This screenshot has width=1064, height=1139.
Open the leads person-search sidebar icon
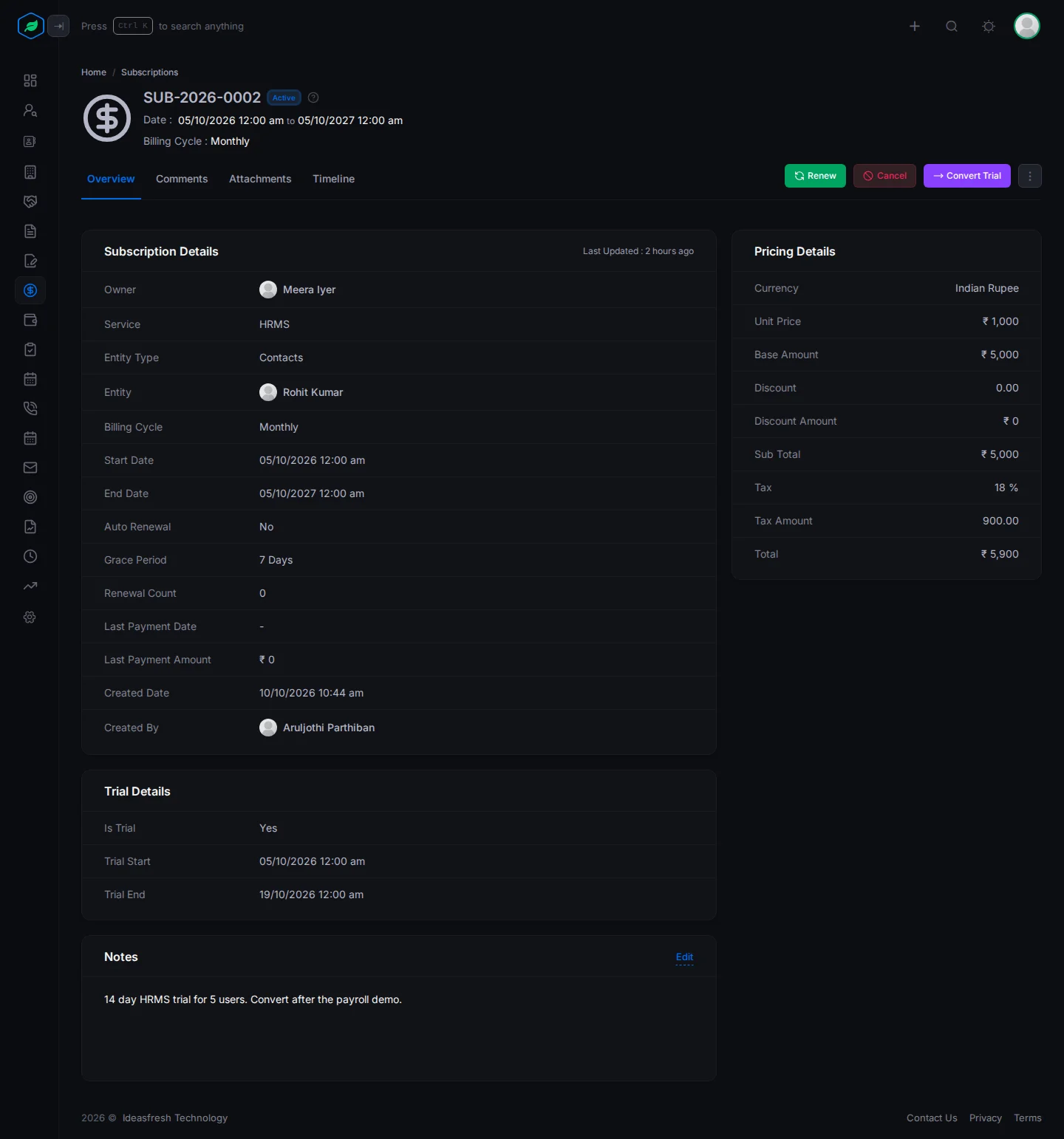30,110
